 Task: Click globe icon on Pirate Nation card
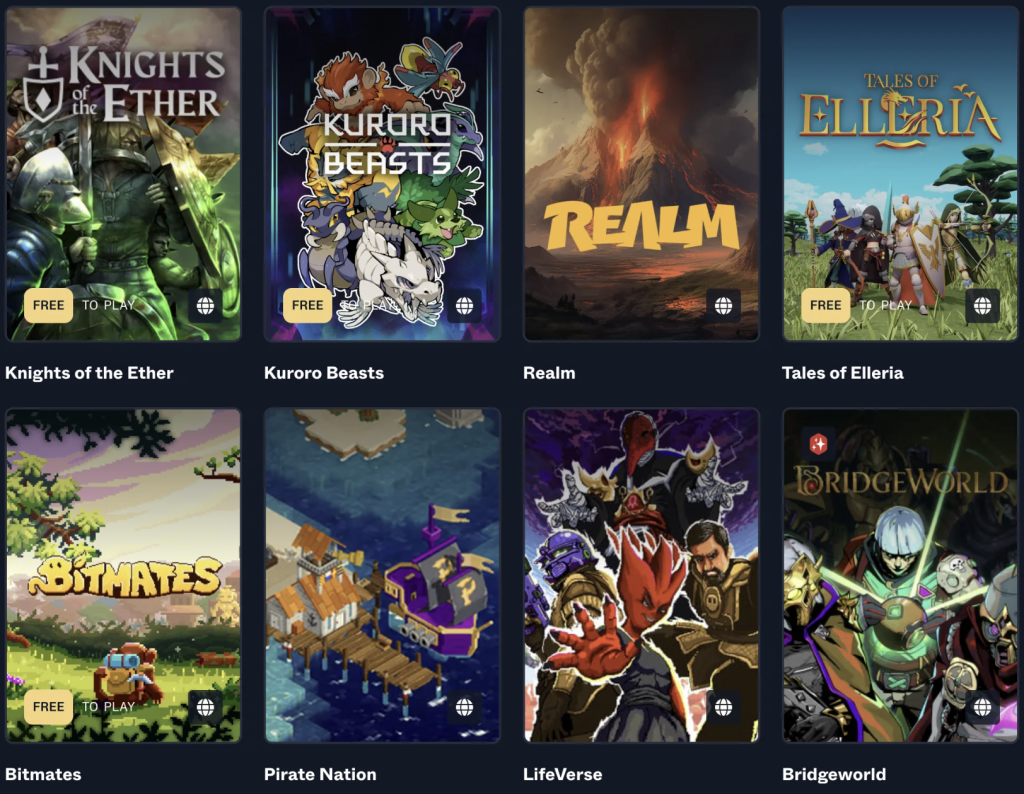[464, 707]
